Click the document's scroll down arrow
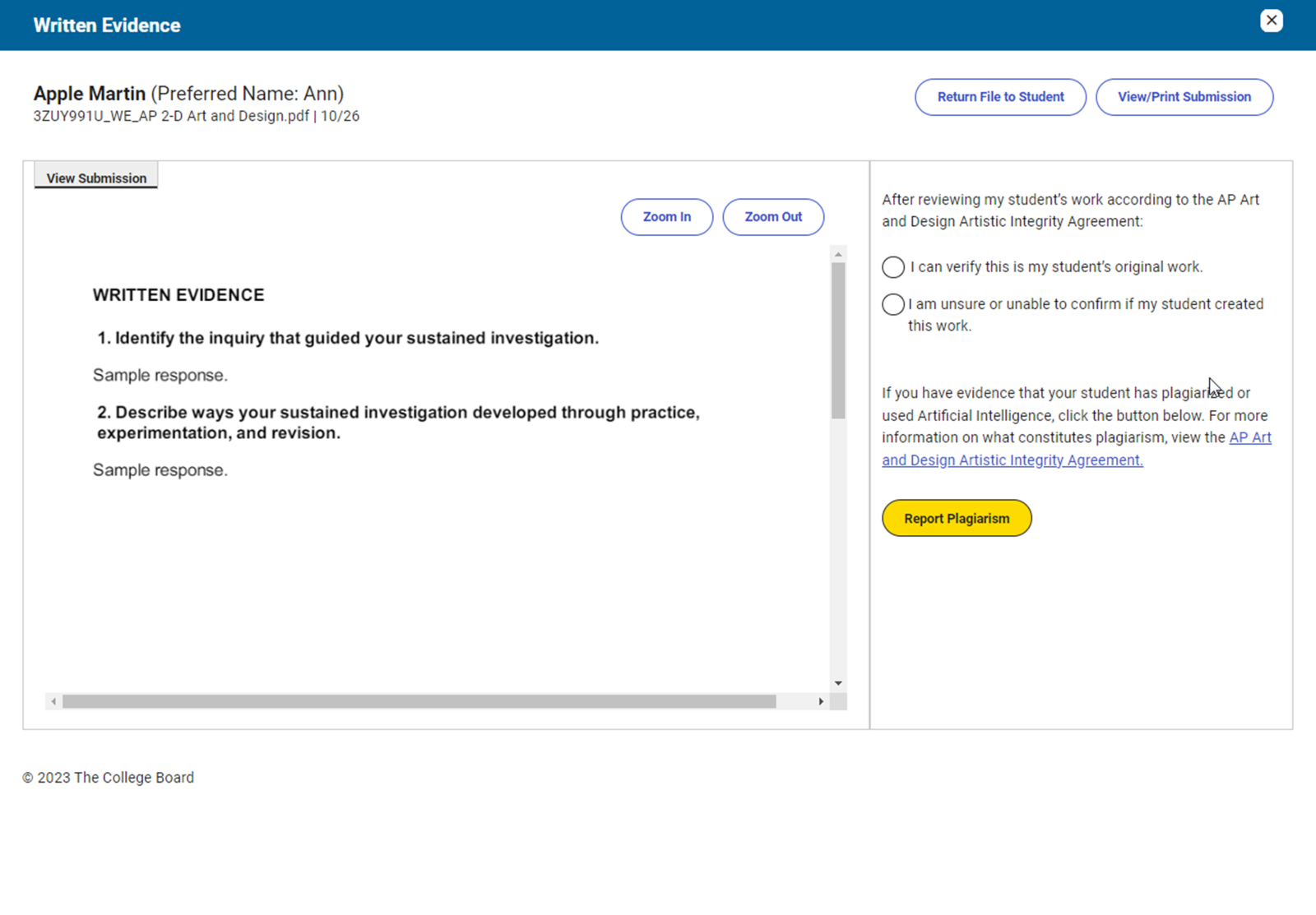1316x915 pixels. [838, 683]
